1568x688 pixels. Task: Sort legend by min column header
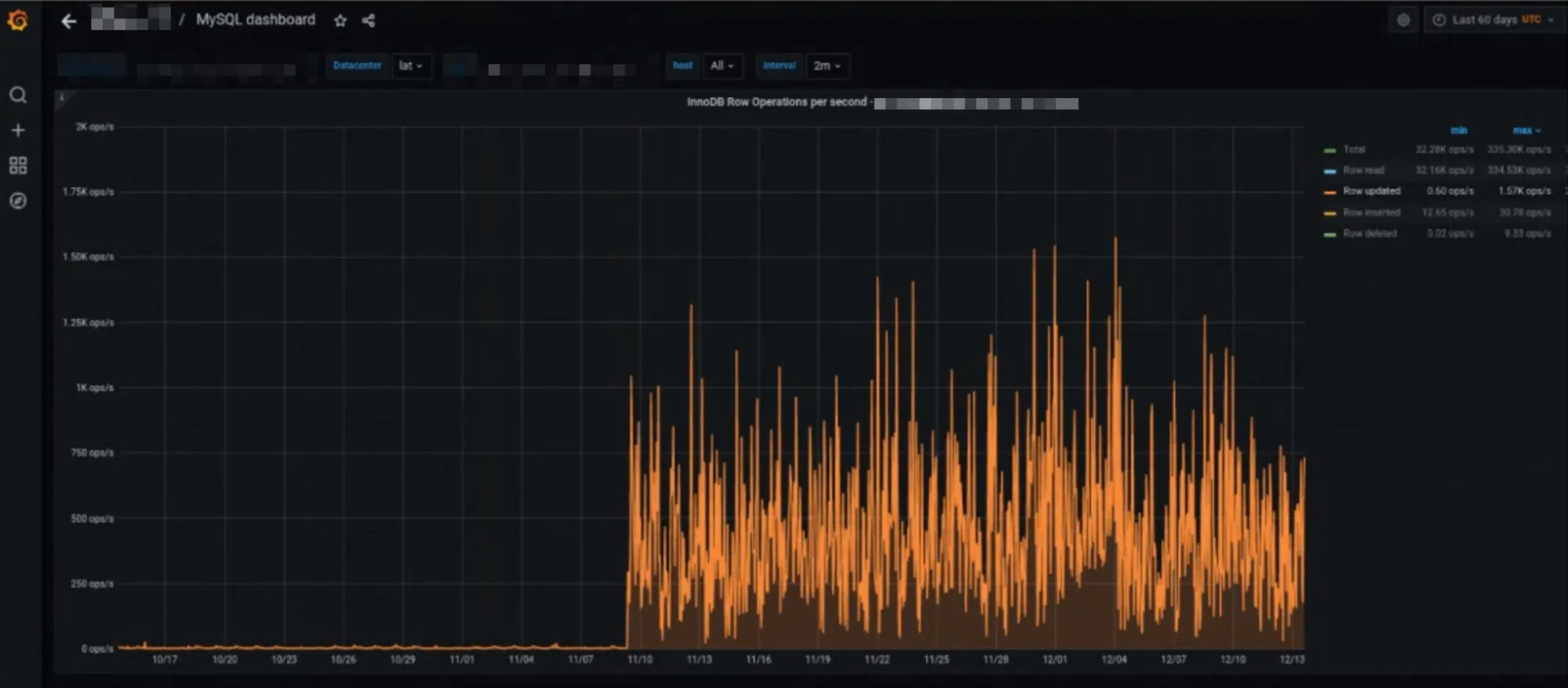coord(1458,130)
